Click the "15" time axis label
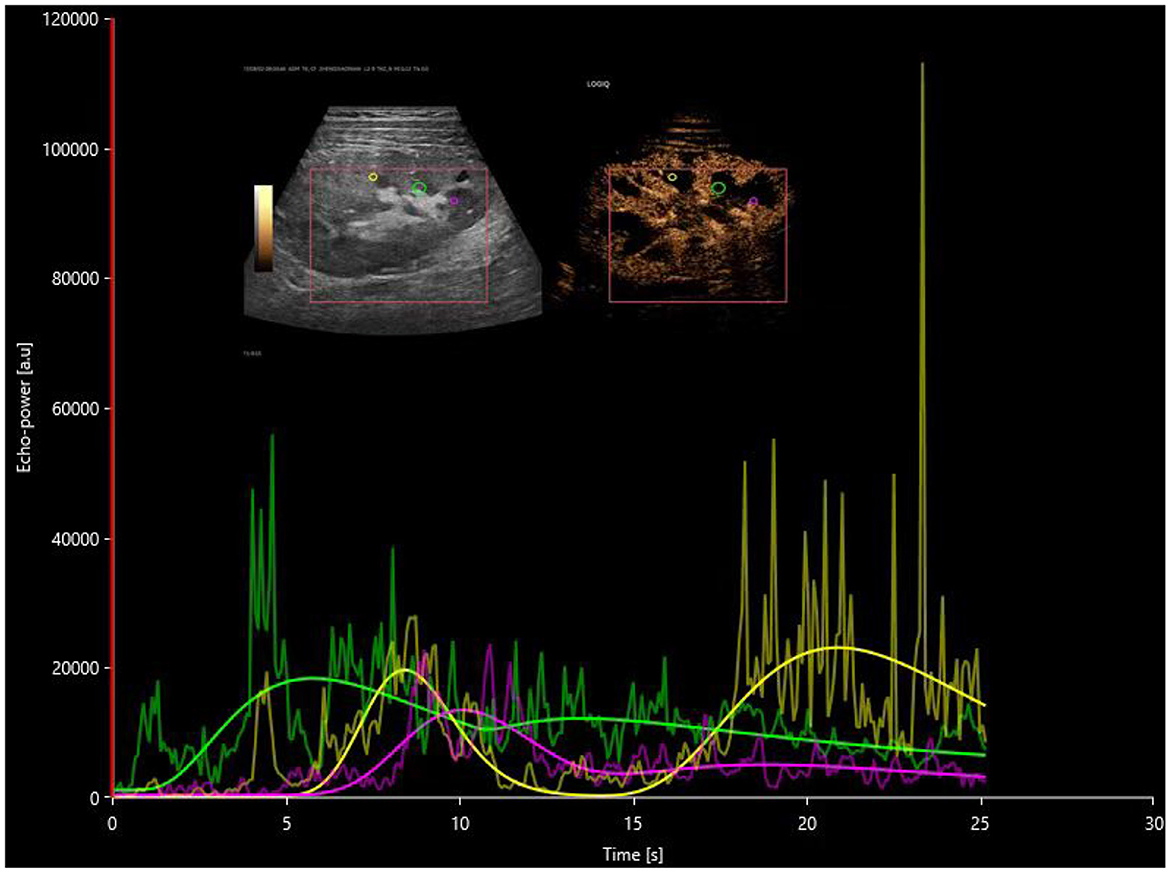Image resolution: width=1170 pixels, height=873 pixels. click(x=634, y=823)
